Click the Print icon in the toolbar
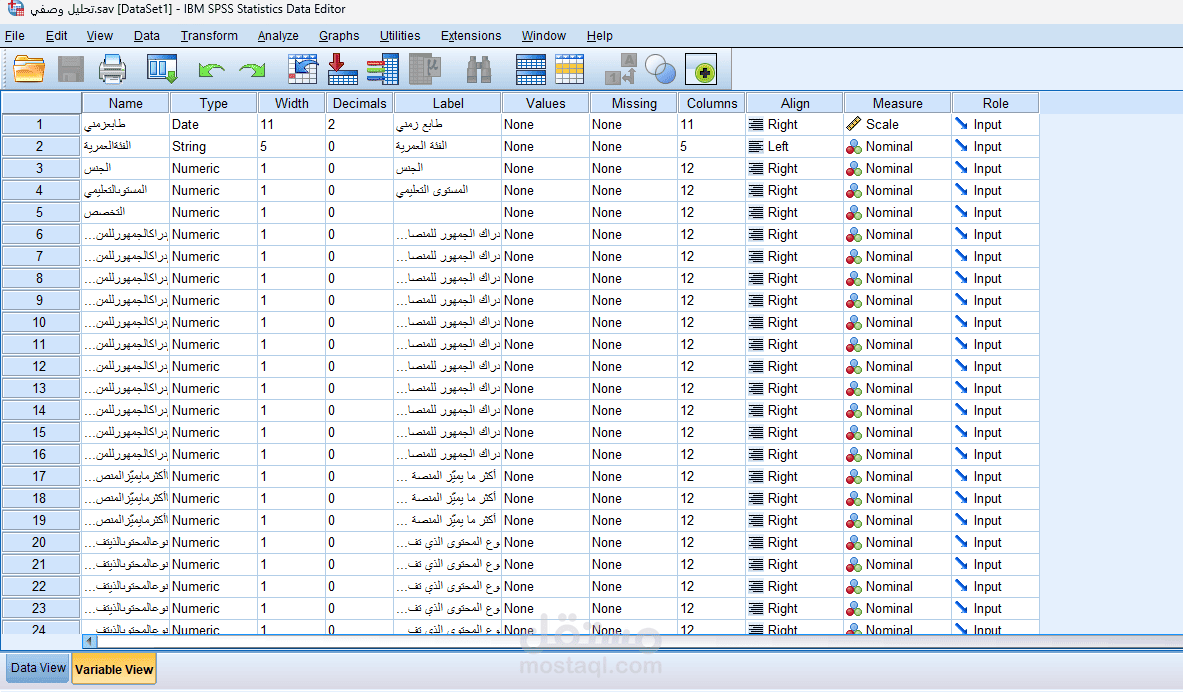 (x=112, y=69)
